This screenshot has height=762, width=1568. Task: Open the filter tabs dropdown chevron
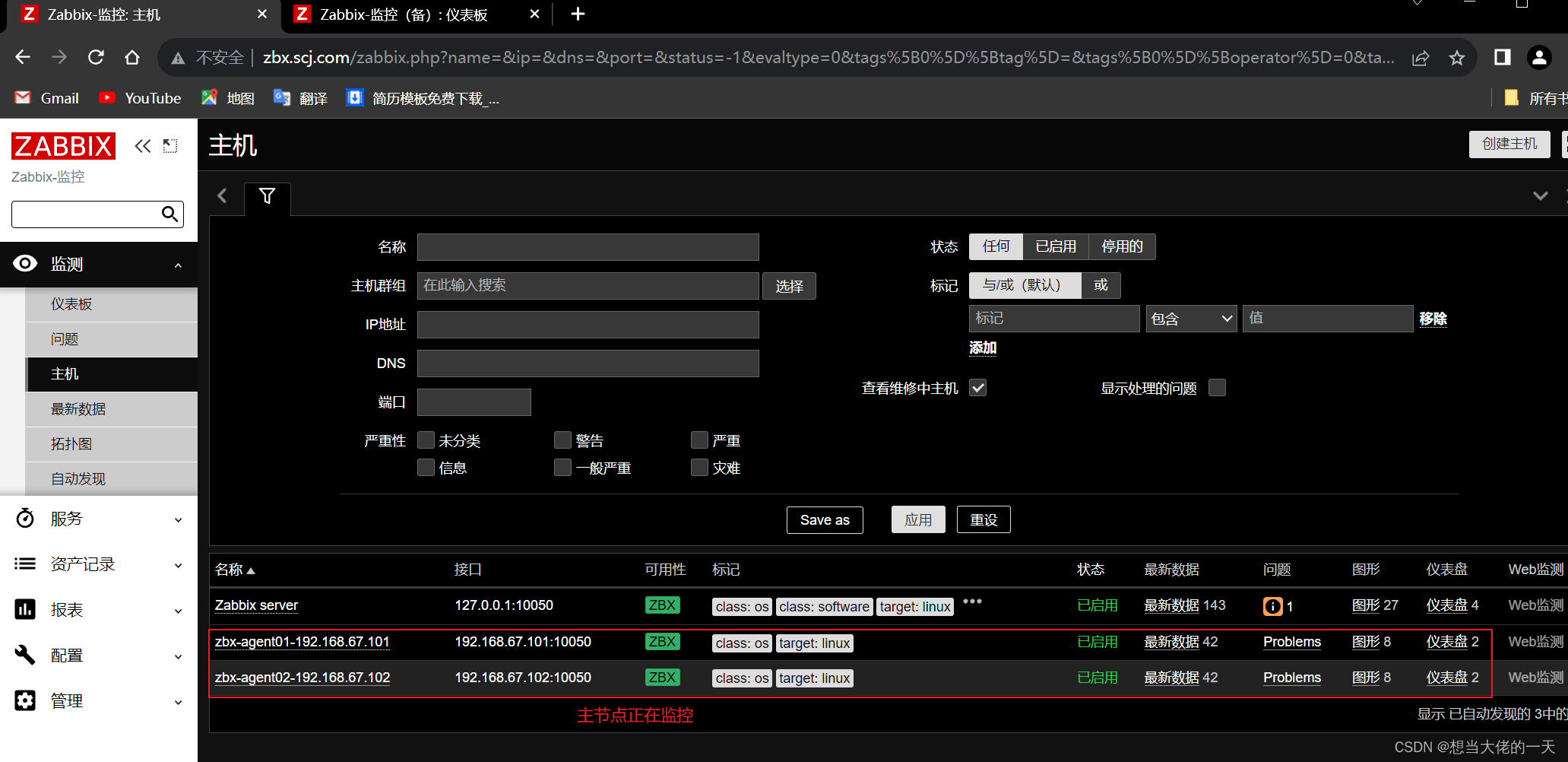(x=1540, y=196)
